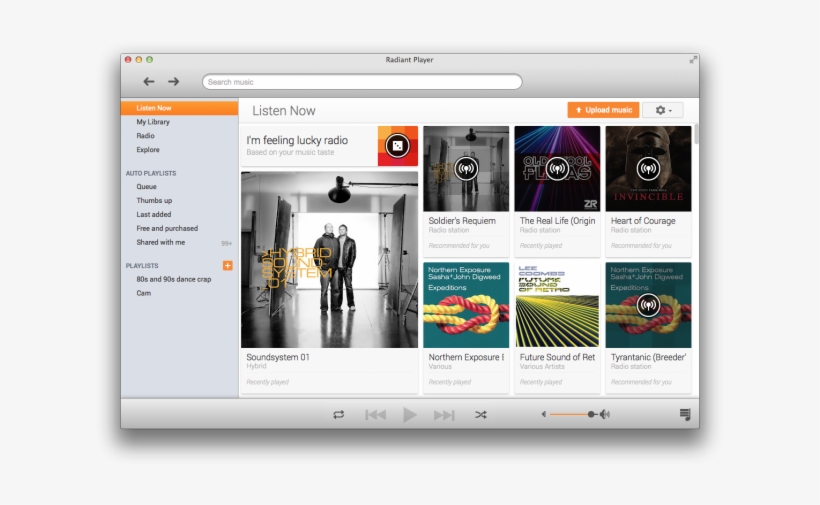Open the queue list icon
820x505 pixels.
685,415
